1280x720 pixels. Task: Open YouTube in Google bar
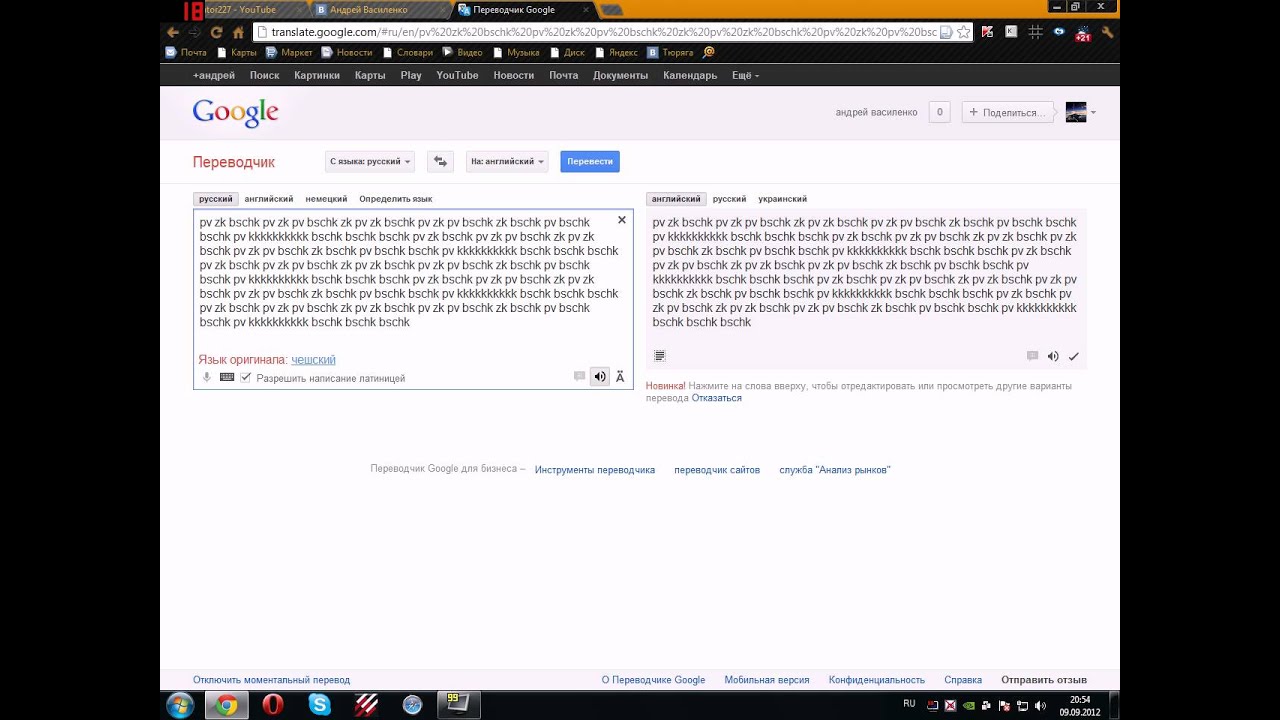tap(457, 75)
